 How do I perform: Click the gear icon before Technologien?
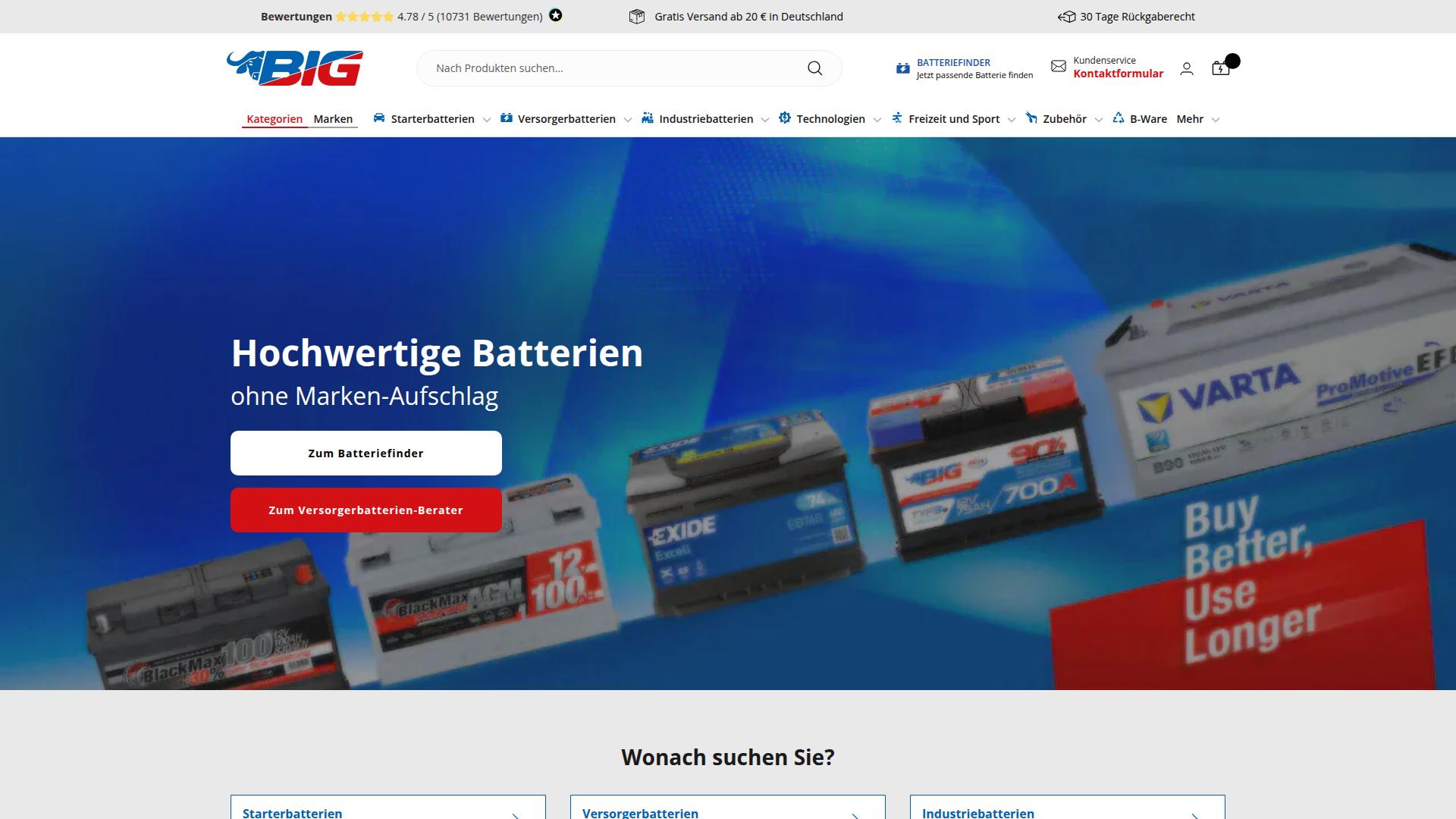(x=785, y=118)
